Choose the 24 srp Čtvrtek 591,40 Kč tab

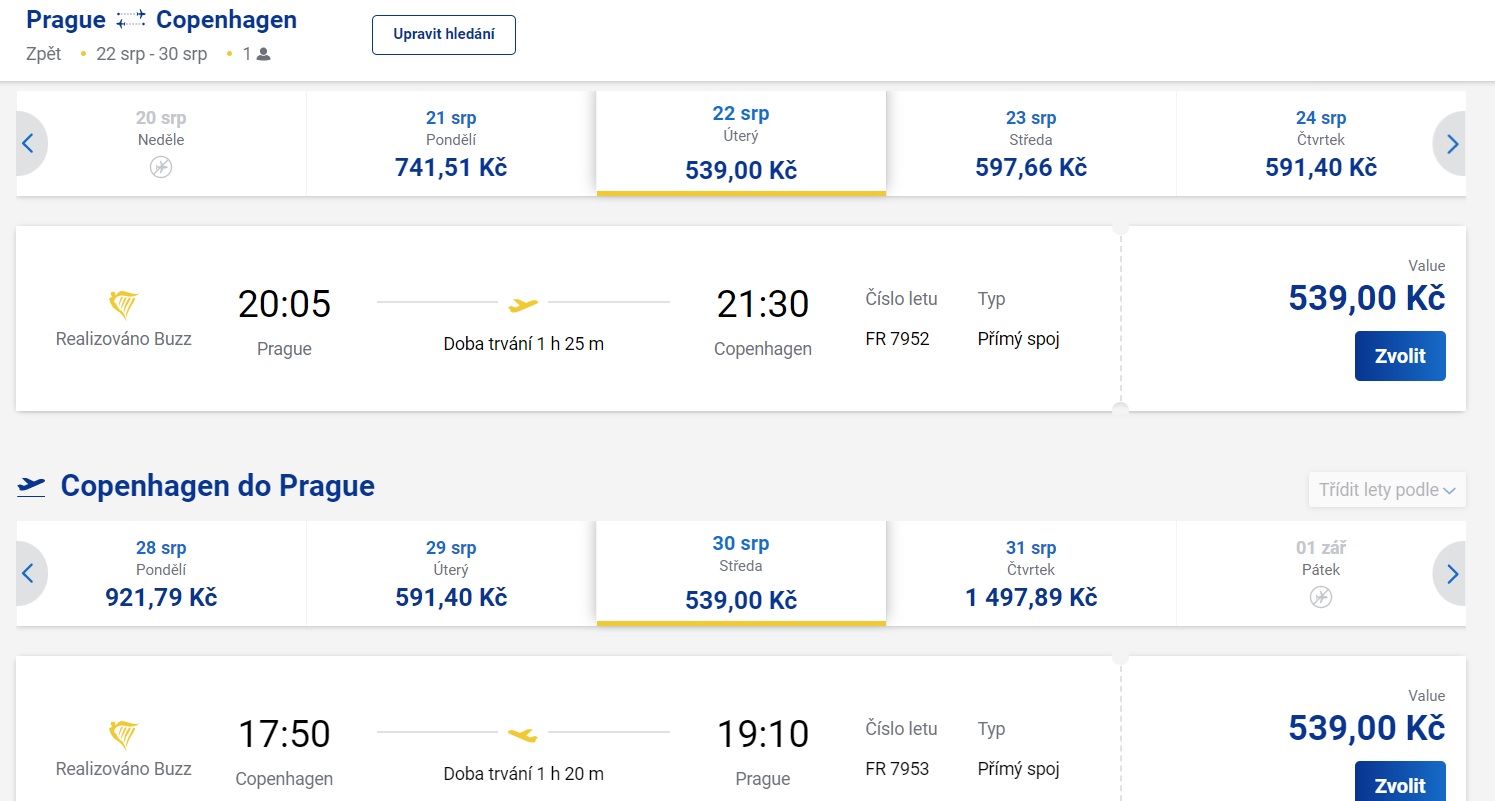(x=1321, y=144)
